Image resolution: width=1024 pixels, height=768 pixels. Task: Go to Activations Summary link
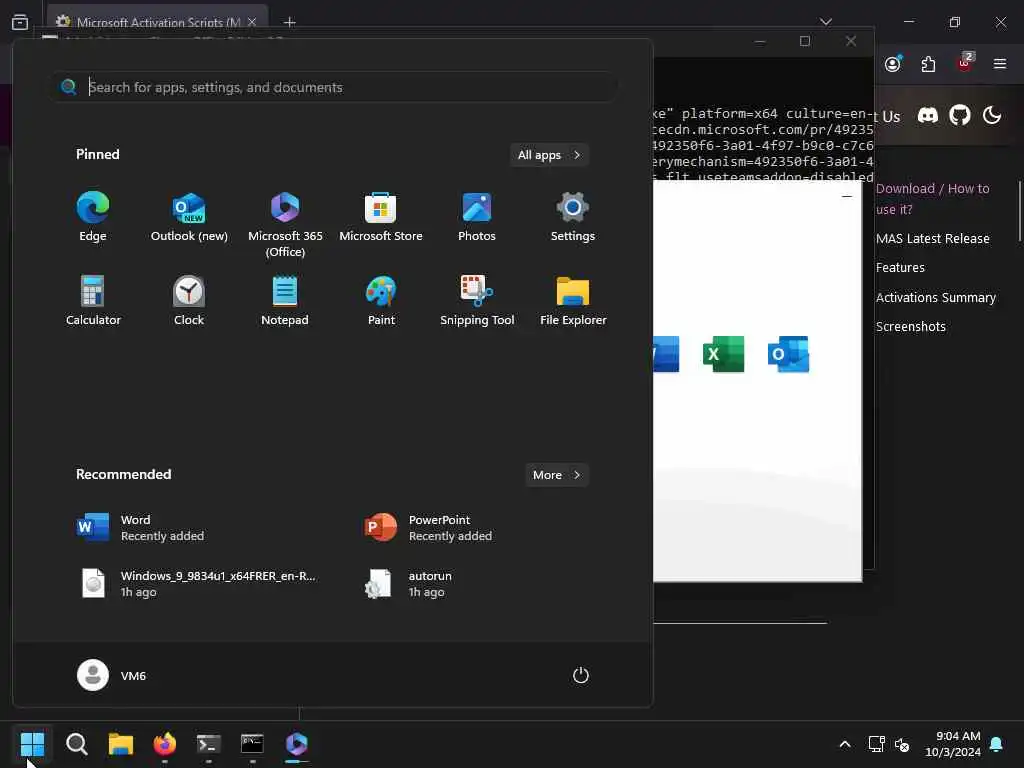click(x=935, y=297)
